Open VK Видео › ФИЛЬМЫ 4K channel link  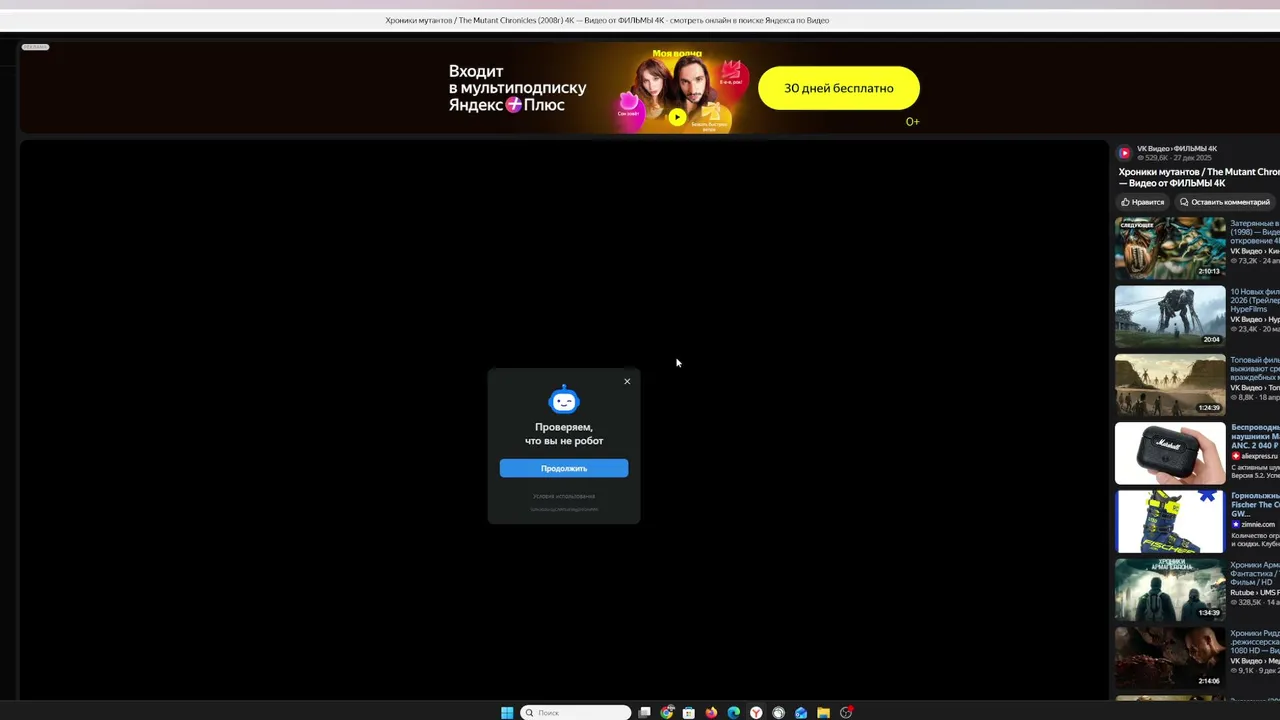click(1177, 149)
